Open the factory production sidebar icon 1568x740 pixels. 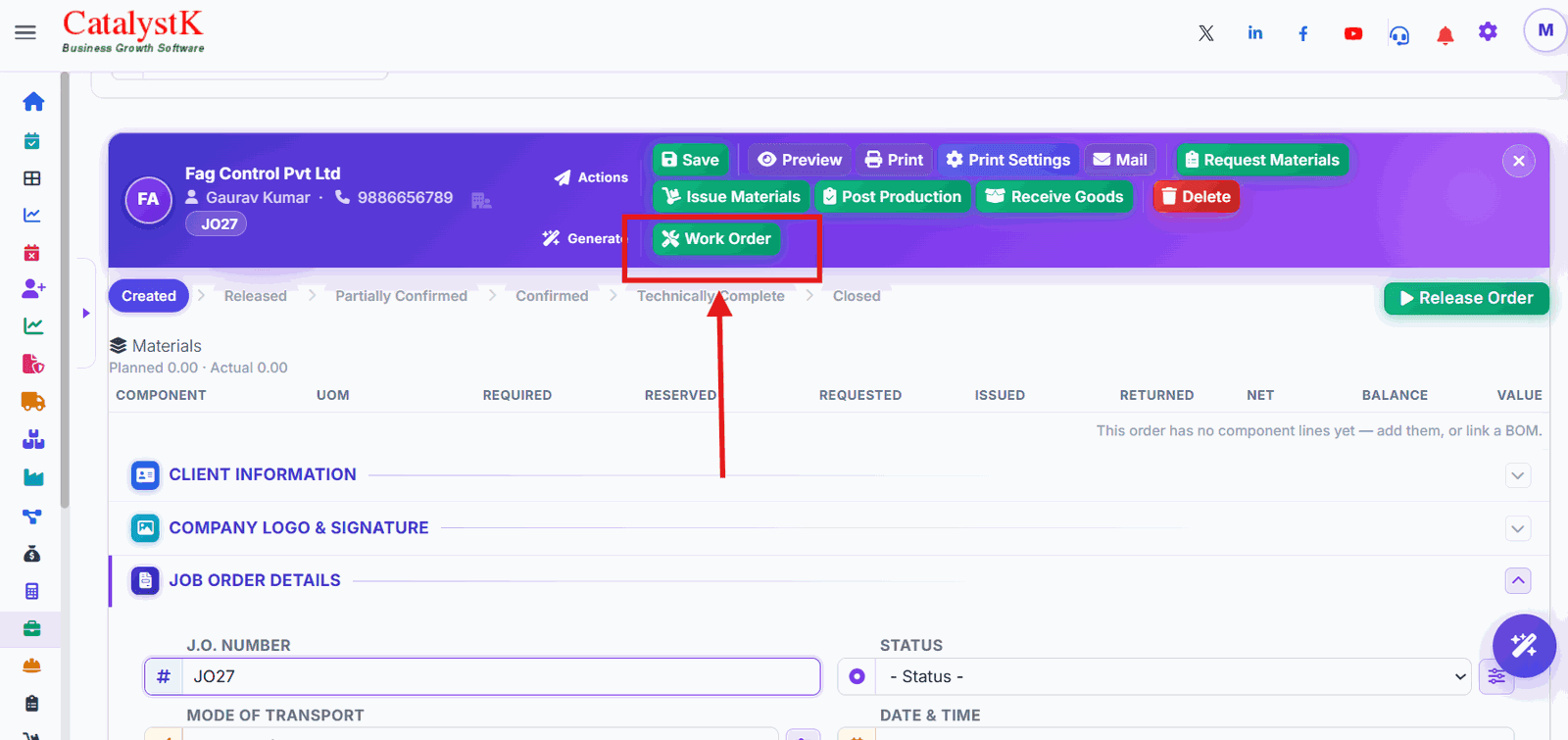coord(33,477)
